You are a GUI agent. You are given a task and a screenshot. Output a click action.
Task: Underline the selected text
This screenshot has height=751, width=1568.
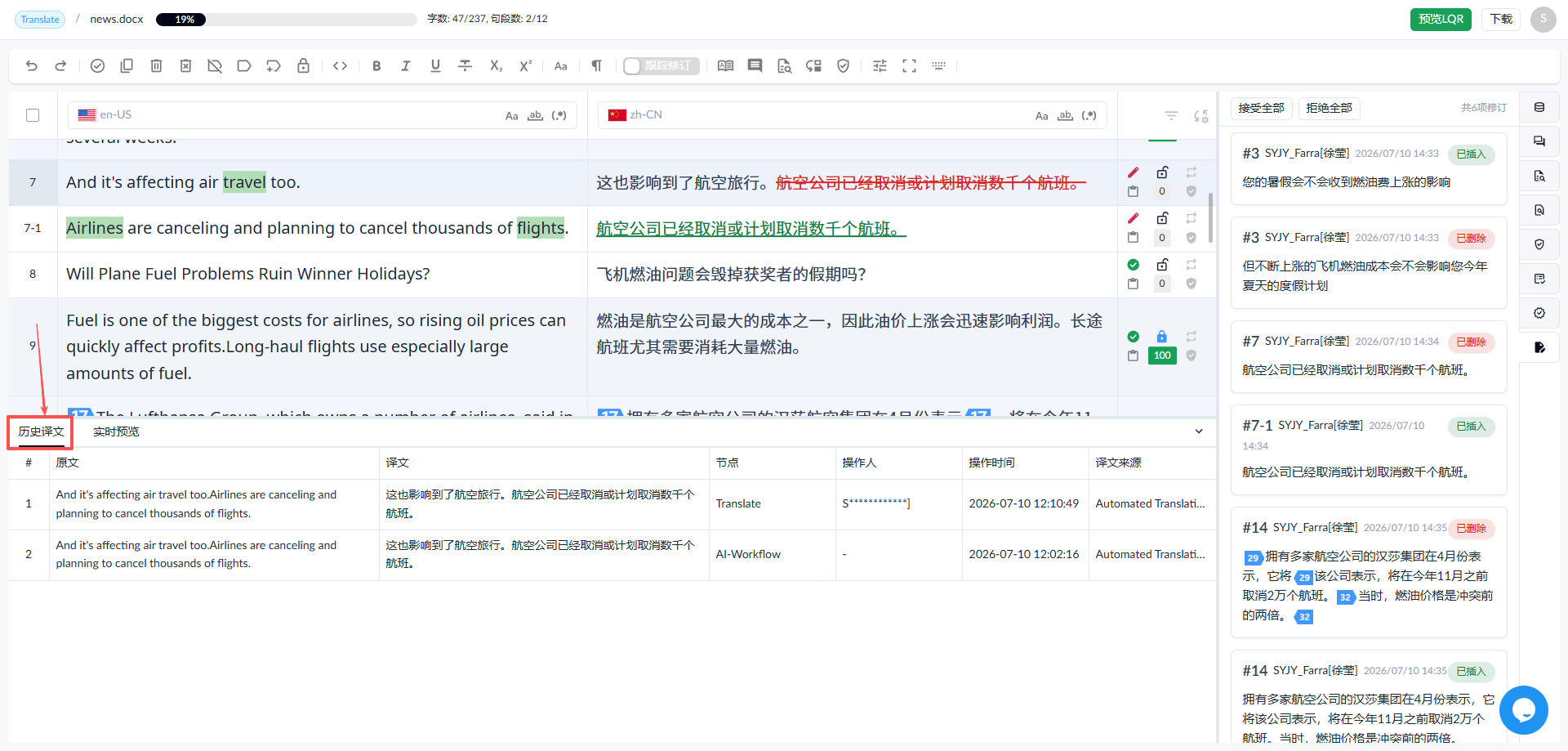435,66
